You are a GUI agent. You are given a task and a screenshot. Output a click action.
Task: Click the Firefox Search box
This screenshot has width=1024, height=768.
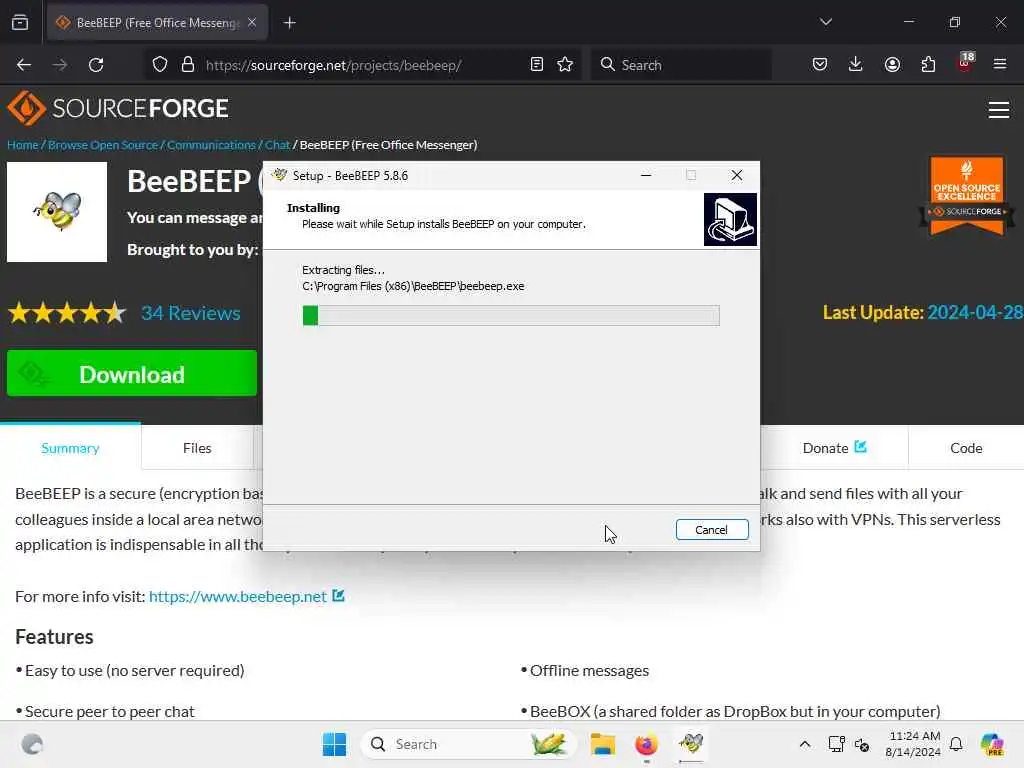coord(681,65)
